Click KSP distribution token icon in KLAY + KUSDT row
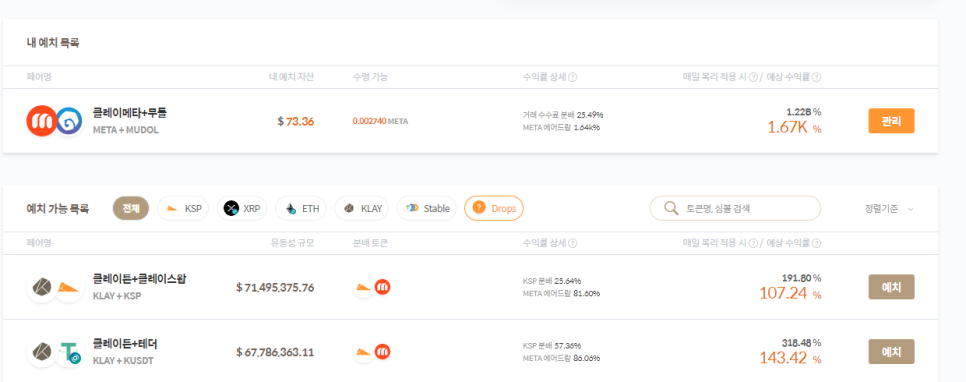 click(364, 352)
